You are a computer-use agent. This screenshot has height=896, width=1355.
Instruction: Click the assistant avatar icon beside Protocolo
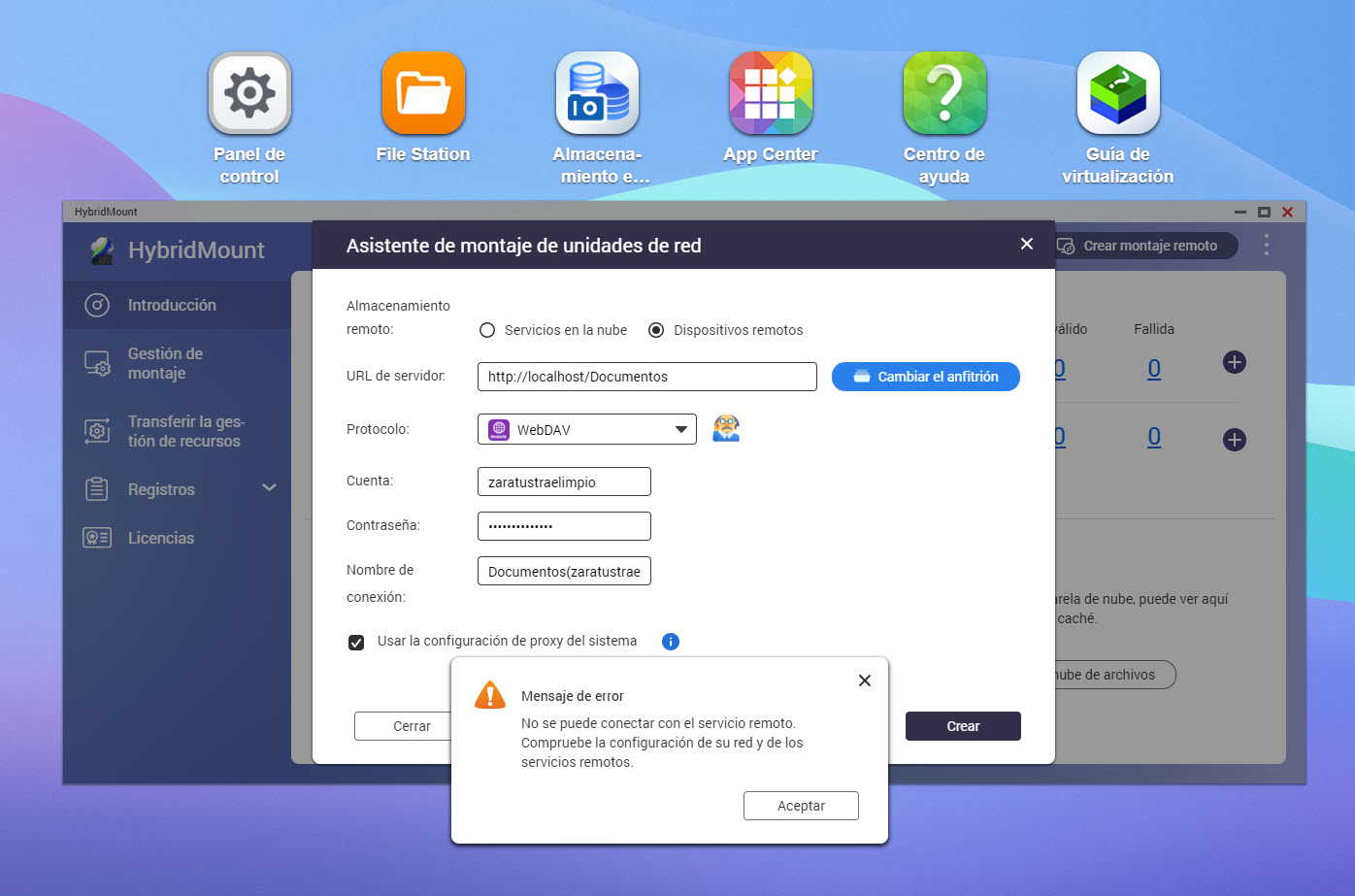click(x=726, y=428)
